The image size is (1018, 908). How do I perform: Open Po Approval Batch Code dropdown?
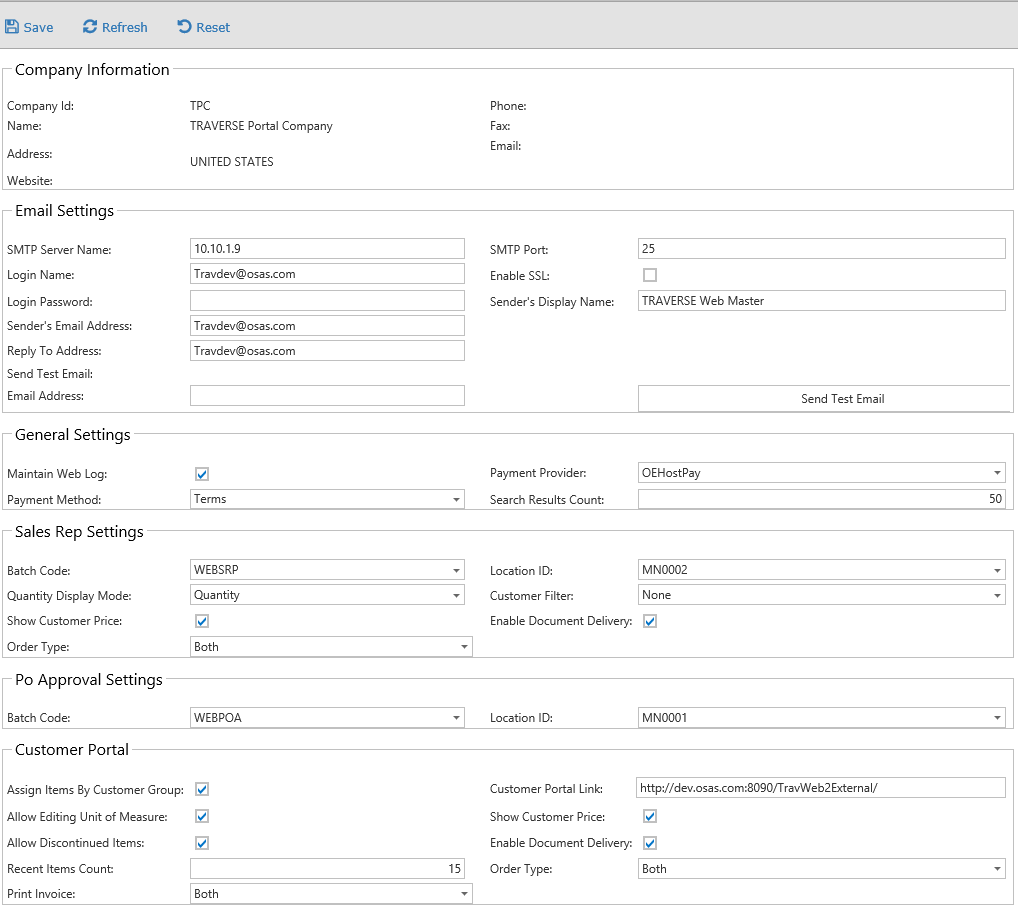pos(456,718)
